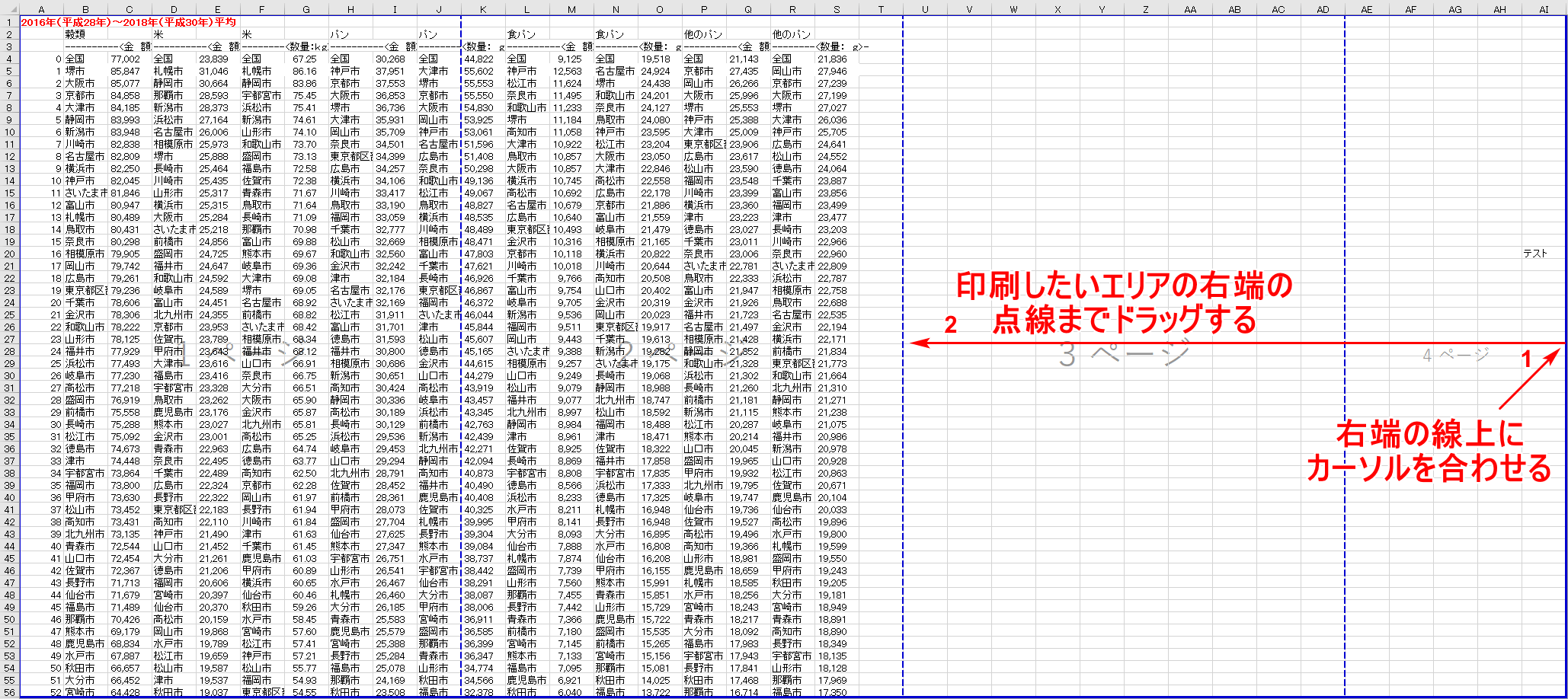Select the cell with value 42,094

pos(483,461)
